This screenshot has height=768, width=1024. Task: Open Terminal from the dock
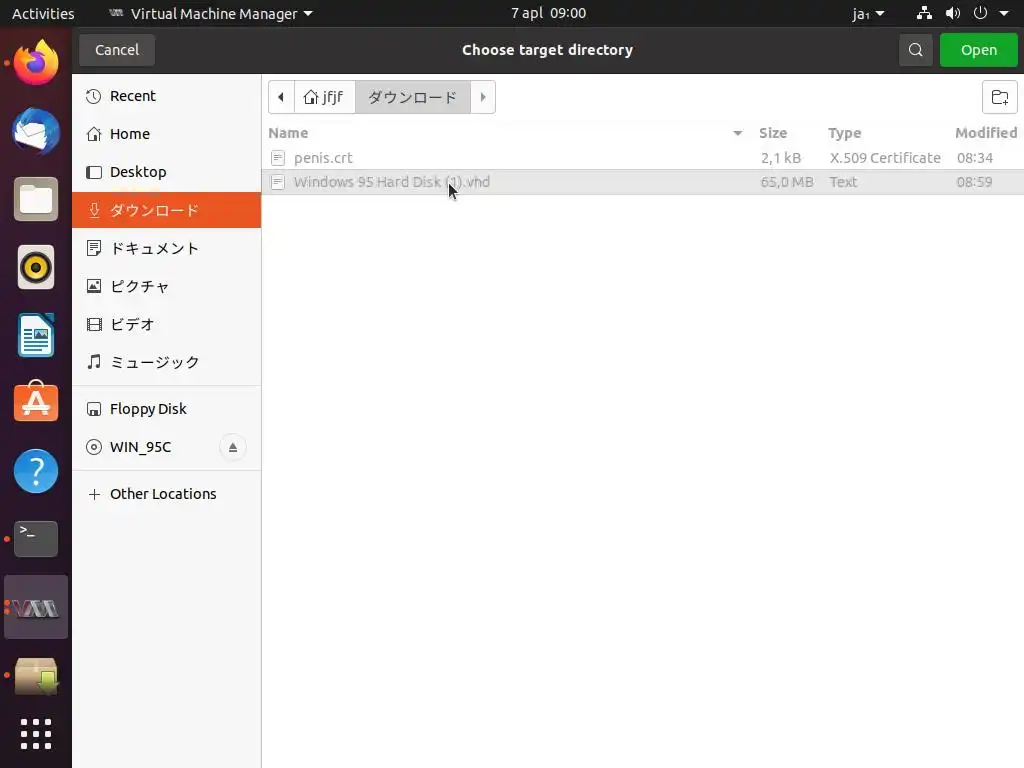pyautogui.click(x=36, y=539)
